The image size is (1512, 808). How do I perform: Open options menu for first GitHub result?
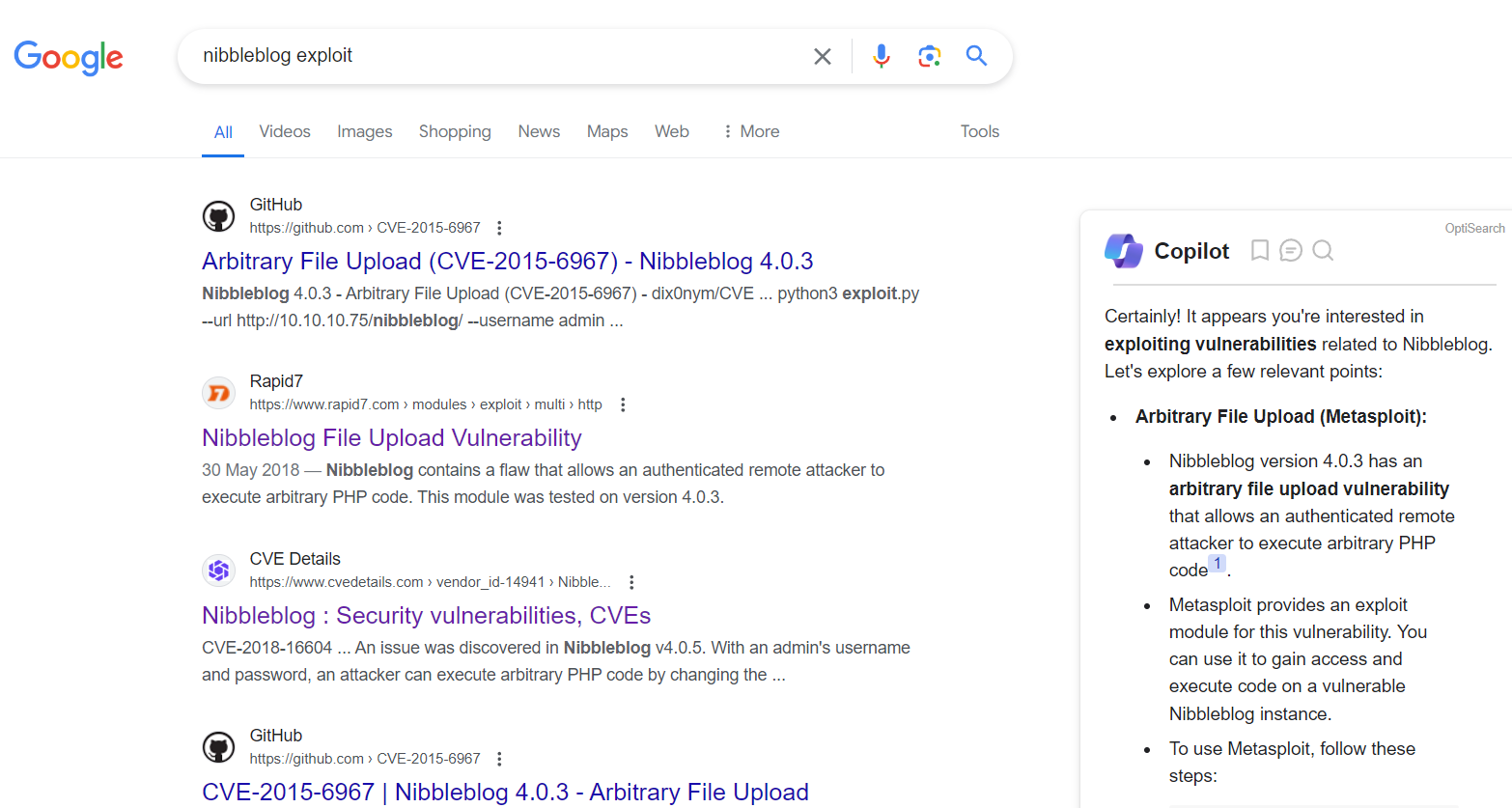pos(499,228)
